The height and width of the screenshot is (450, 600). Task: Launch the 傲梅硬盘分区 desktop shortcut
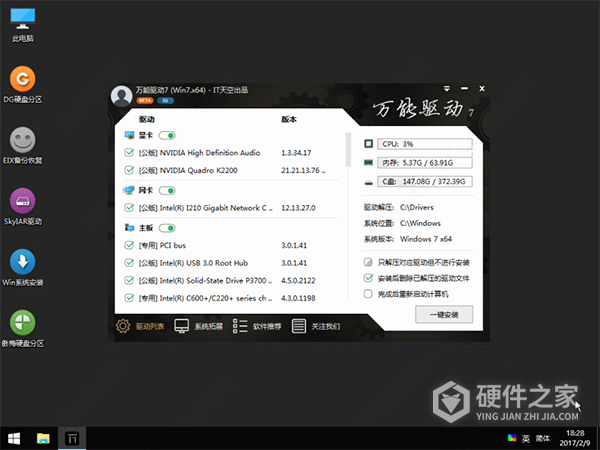click(23, 328)
